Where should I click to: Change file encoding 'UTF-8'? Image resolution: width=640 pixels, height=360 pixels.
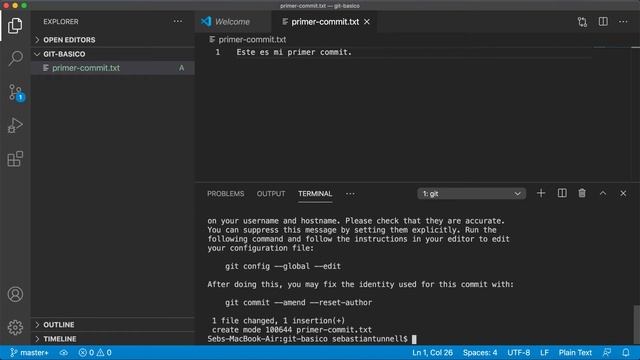coord(518,353)
